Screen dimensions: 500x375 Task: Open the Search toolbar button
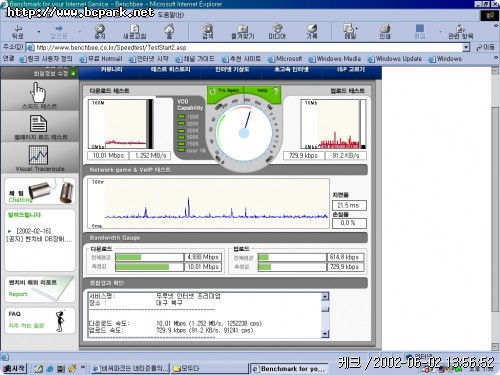[208, 31]
